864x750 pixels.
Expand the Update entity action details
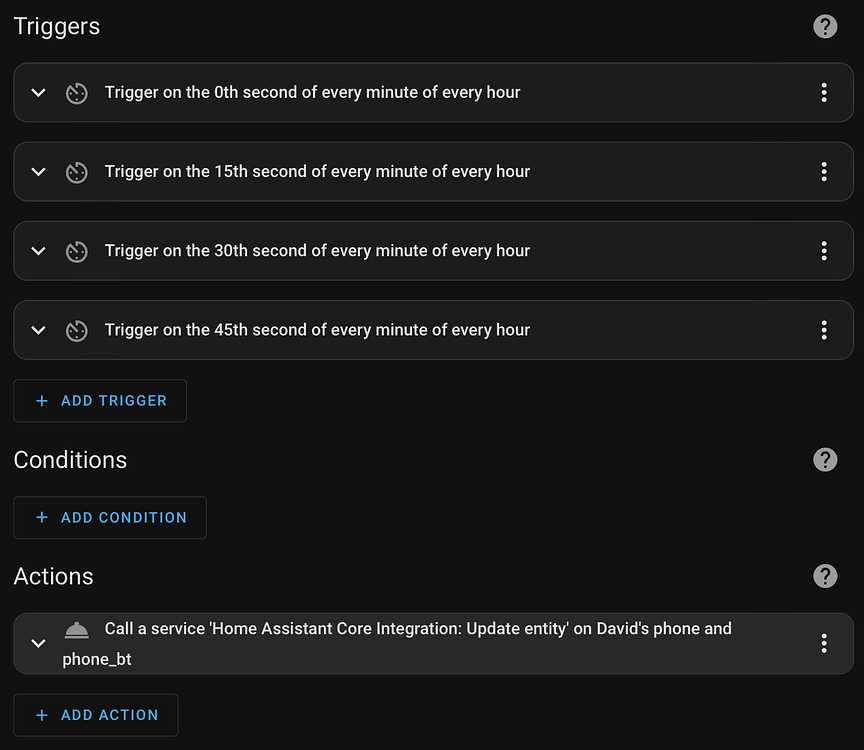coord(38,643)
